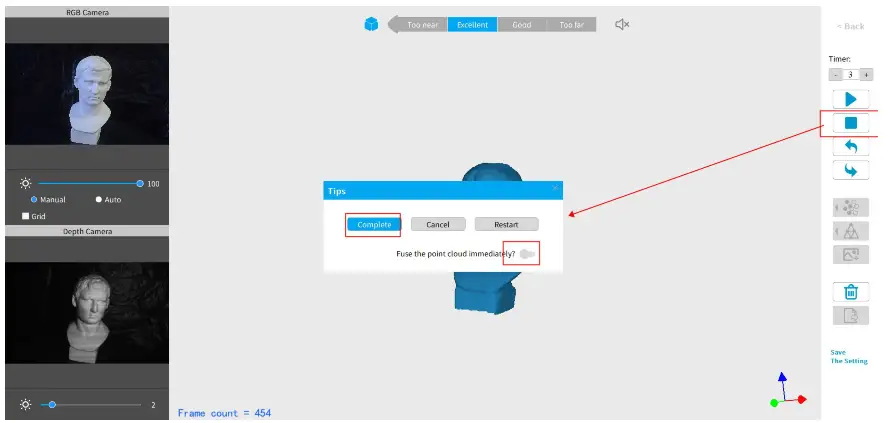Click the export file icon
Image resolution: width=890 pixels, height=423 pixels.
[850, 316]
